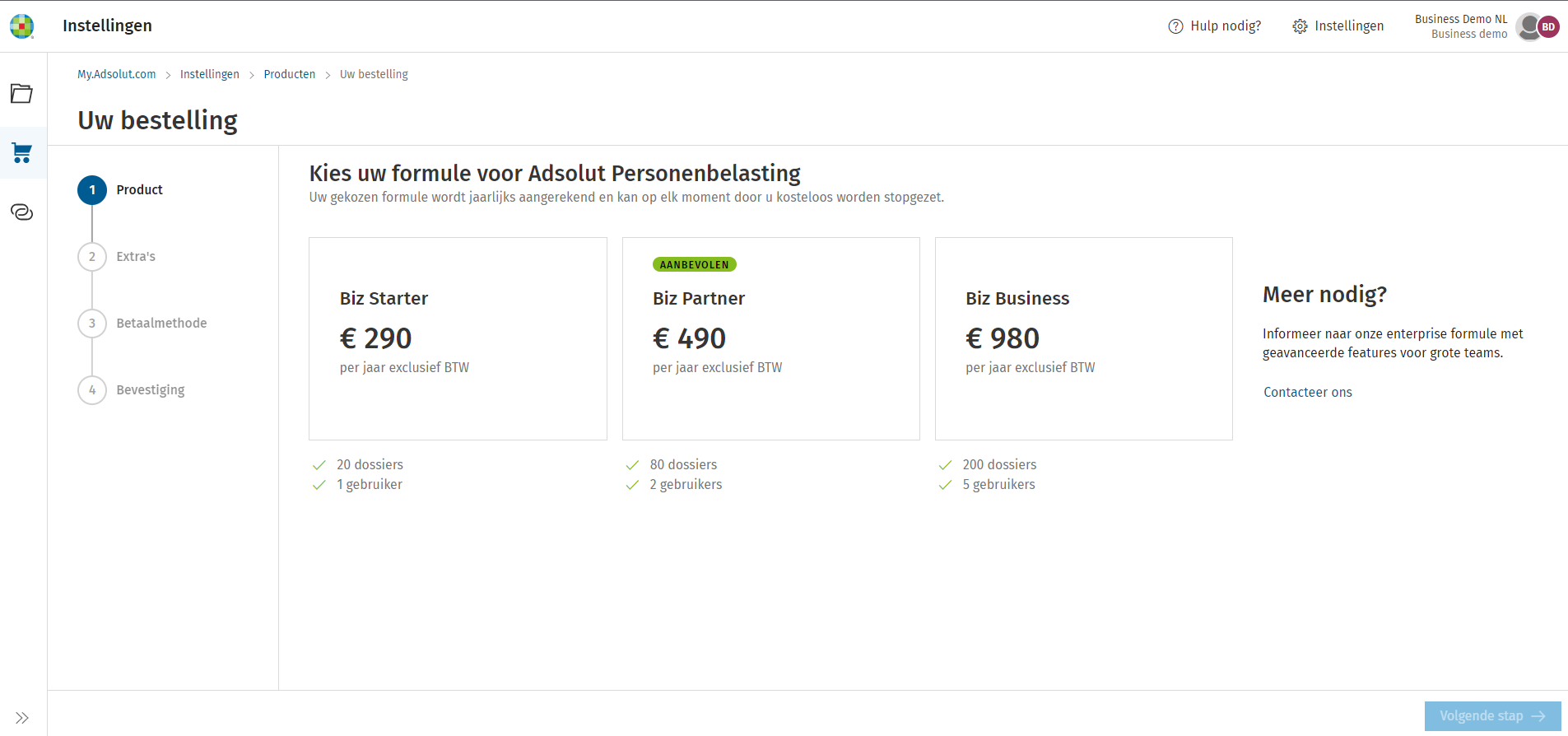Navigate to My.Adsolut.com breadcrumb
The width and height of the screenshot is (1568, 736).
pos(116,74)
